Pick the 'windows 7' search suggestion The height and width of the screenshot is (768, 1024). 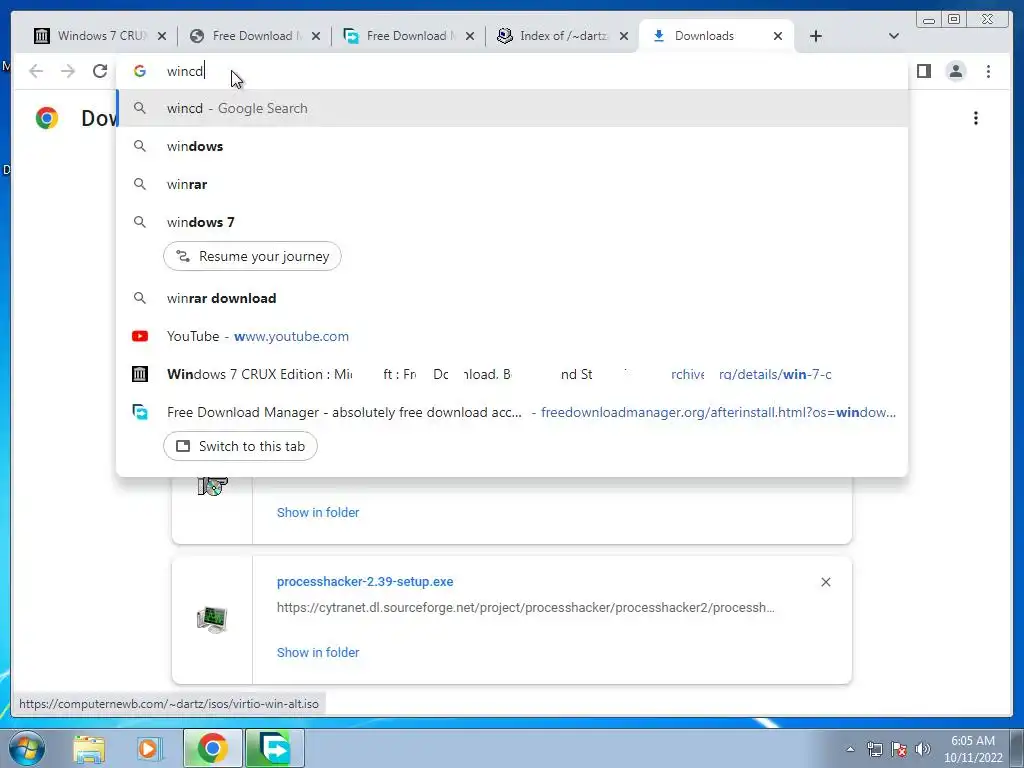(x=512, y=222)
